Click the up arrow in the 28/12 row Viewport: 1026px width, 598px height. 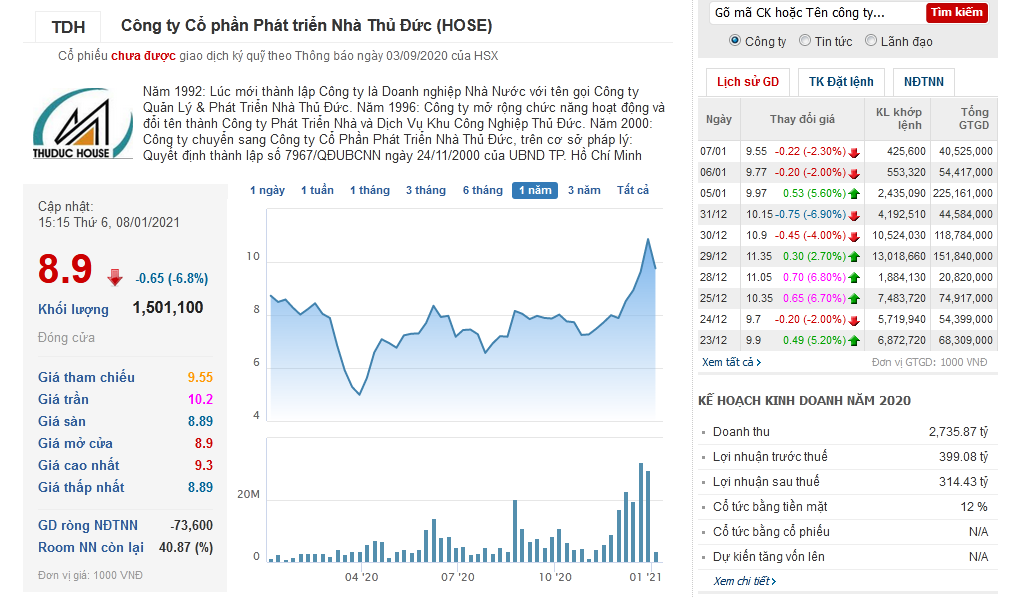pos(854,277)
